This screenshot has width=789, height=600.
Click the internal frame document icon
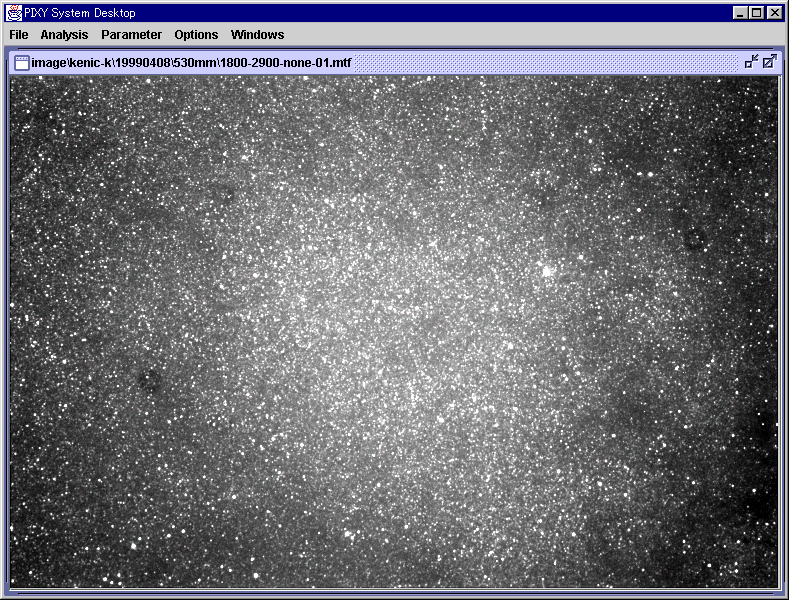pyautogui.click(x=22, y=63)
